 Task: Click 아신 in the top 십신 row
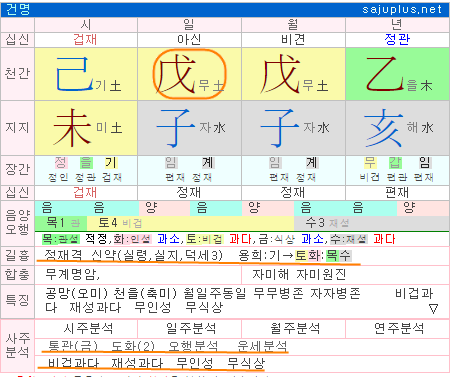tap(189, 39)
